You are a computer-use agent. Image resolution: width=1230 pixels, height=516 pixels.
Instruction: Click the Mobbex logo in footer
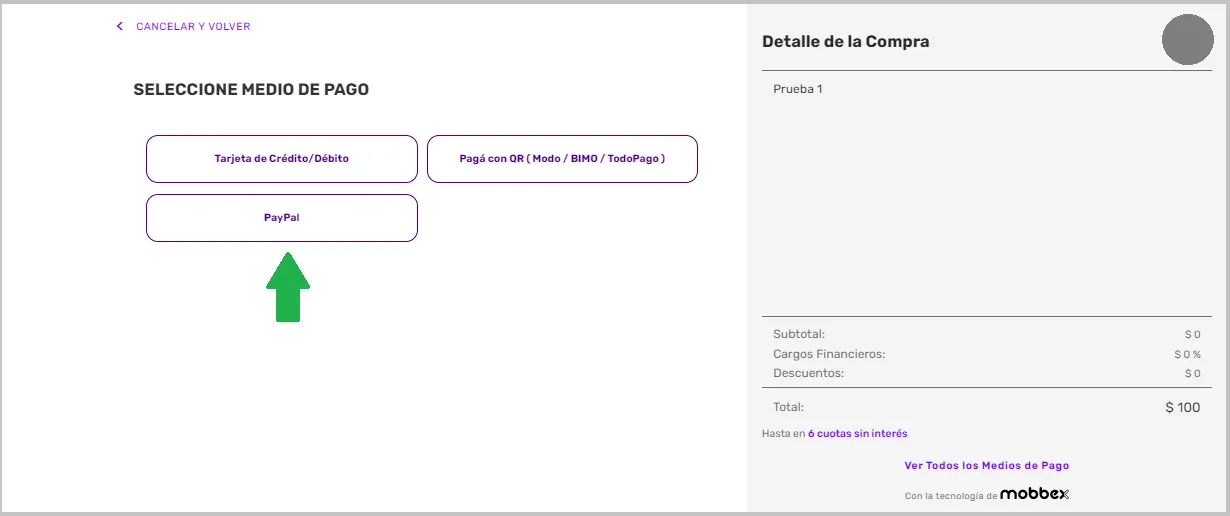pos(1035,494)
